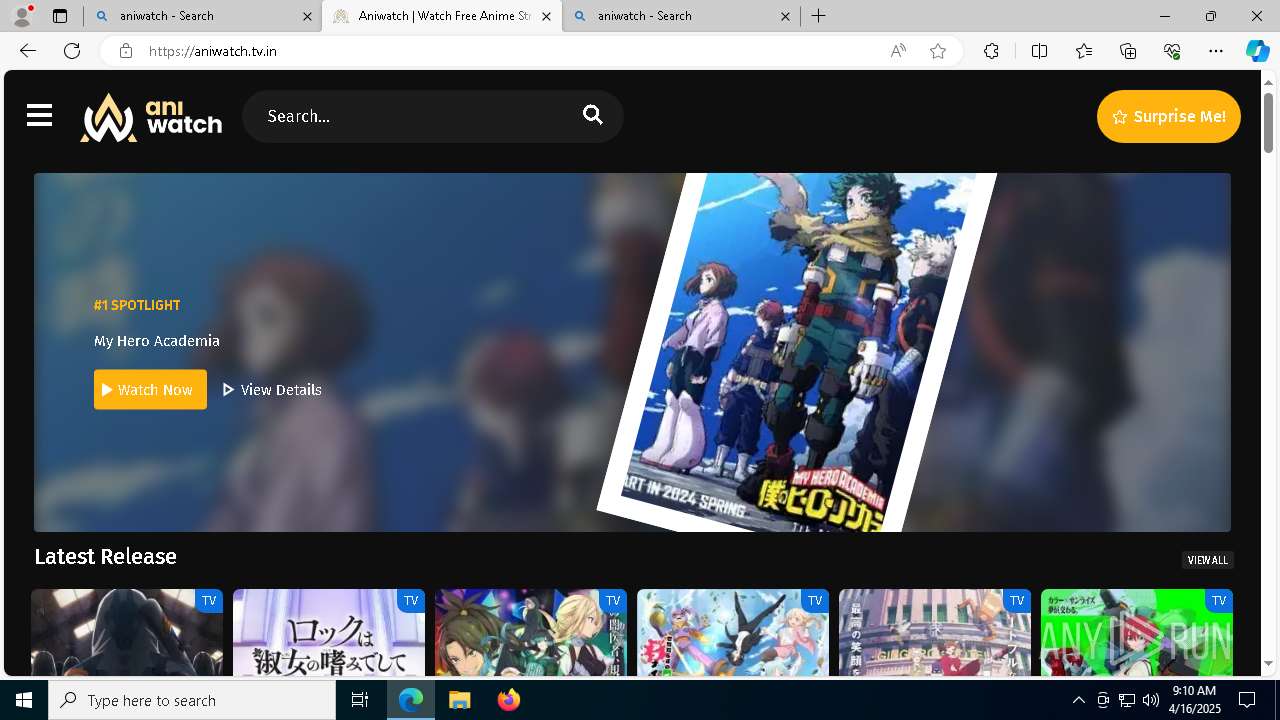1280x720 pixels.
Task: Open the Japanese-titled second Latest Release thumbnail
Action: (329, 632)
